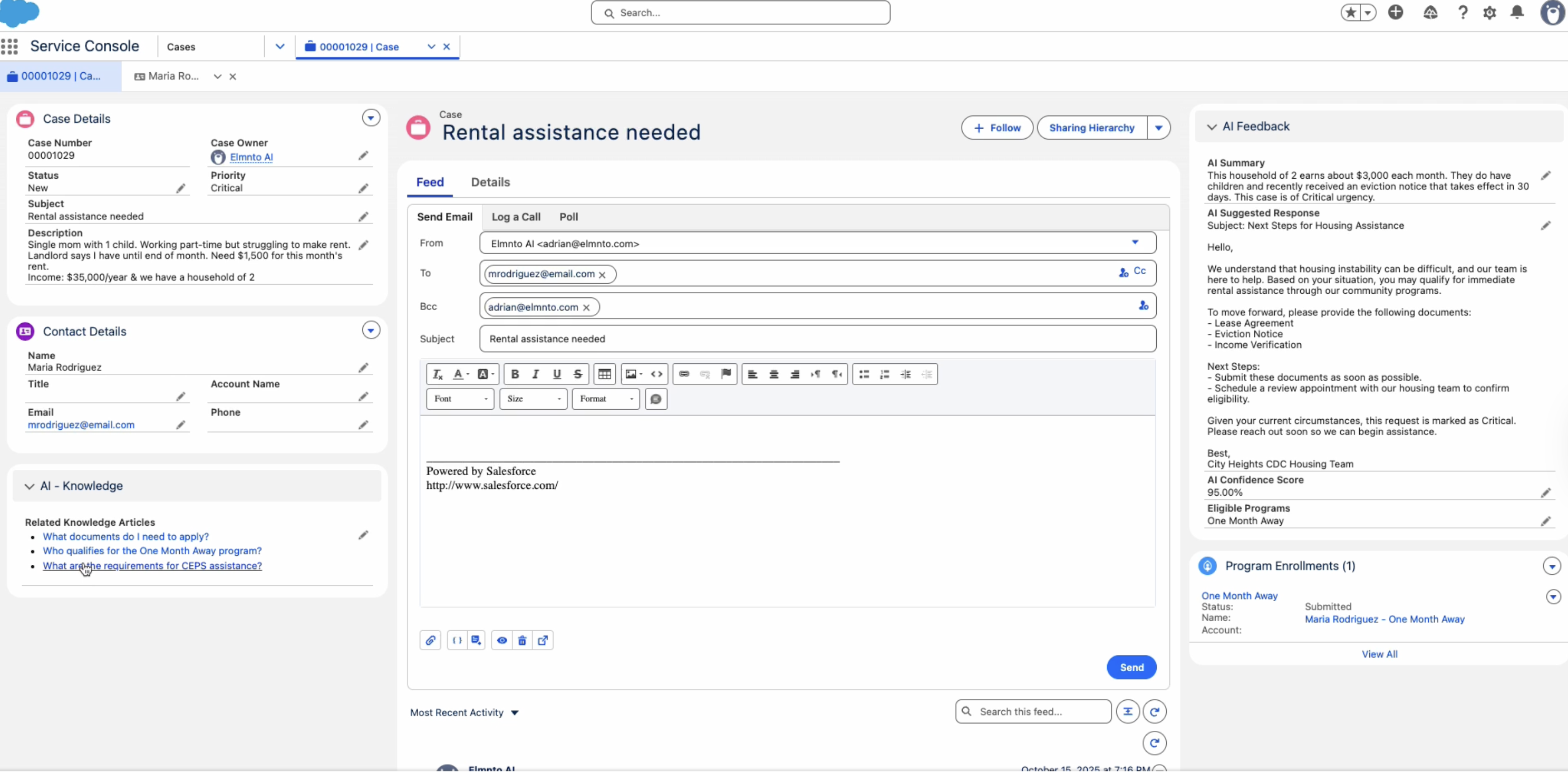Open the App Launcher grid icon
Image resolution: width=1568 pixels, height=772 pixels.
pyautogui.click(x=9, y=46)
